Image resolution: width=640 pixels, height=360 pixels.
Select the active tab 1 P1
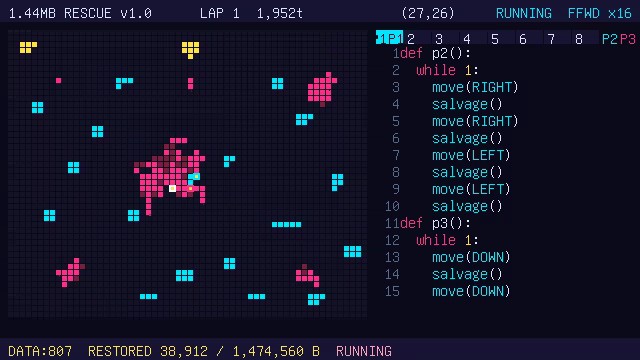[x=389, y=38]
